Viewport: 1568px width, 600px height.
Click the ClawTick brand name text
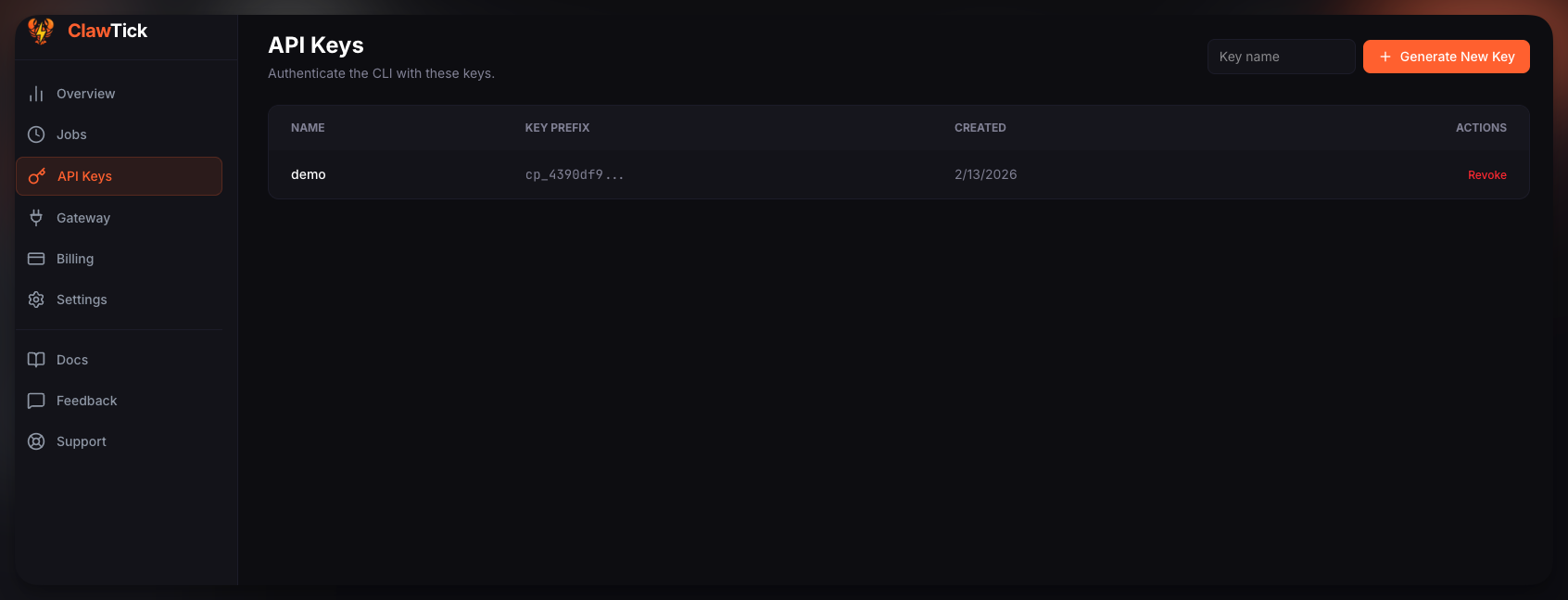tap(107, 31)
